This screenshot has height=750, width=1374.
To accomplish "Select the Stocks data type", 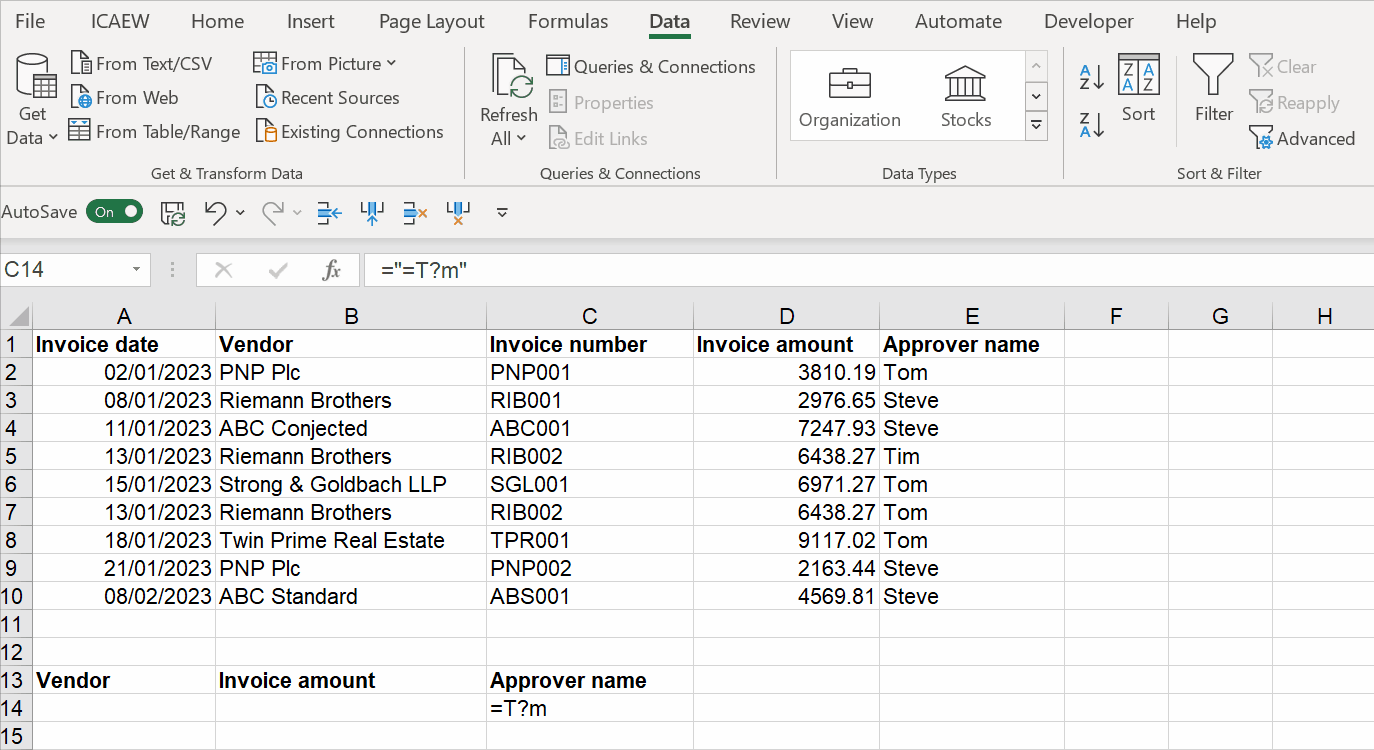I will pyautogui.click(x=965, y=96).
